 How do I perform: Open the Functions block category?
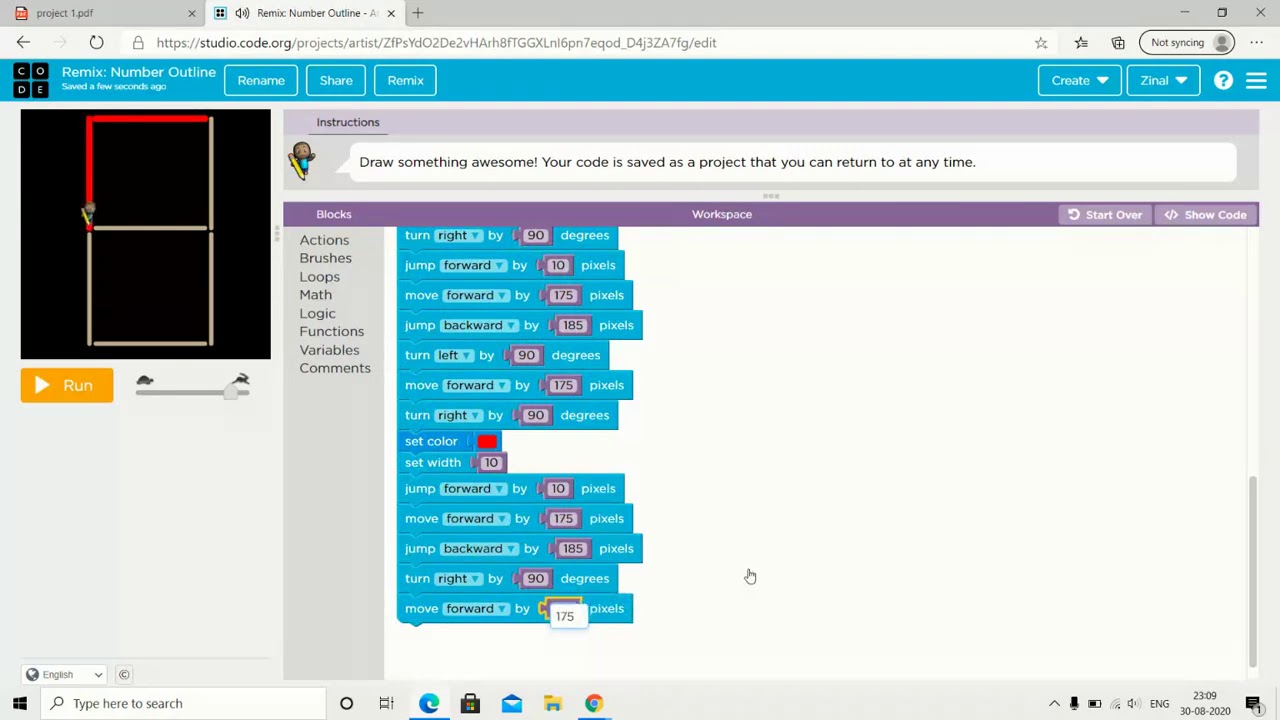click(x=331, y=331)
